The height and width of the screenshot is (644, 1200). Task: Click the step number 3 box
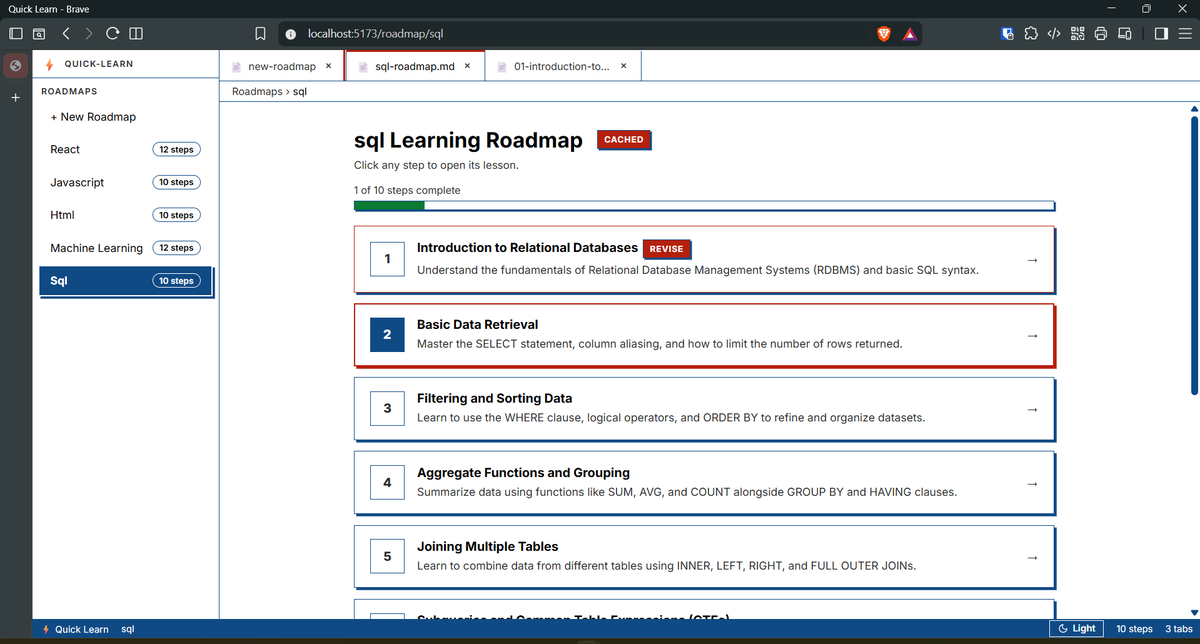coord(387,408)
